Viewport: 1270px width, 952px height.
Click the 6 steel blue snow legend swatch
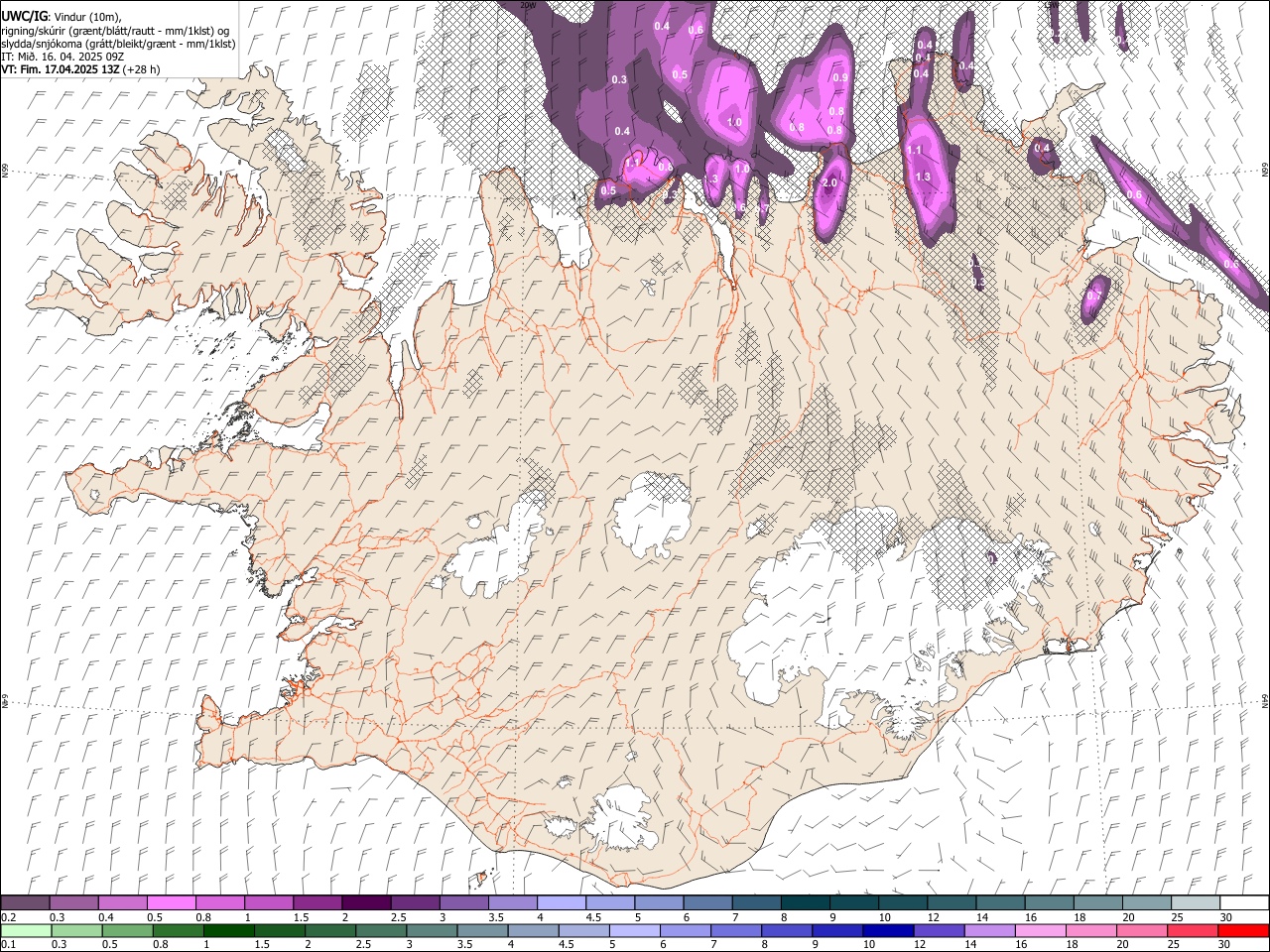tap(706, 902)
